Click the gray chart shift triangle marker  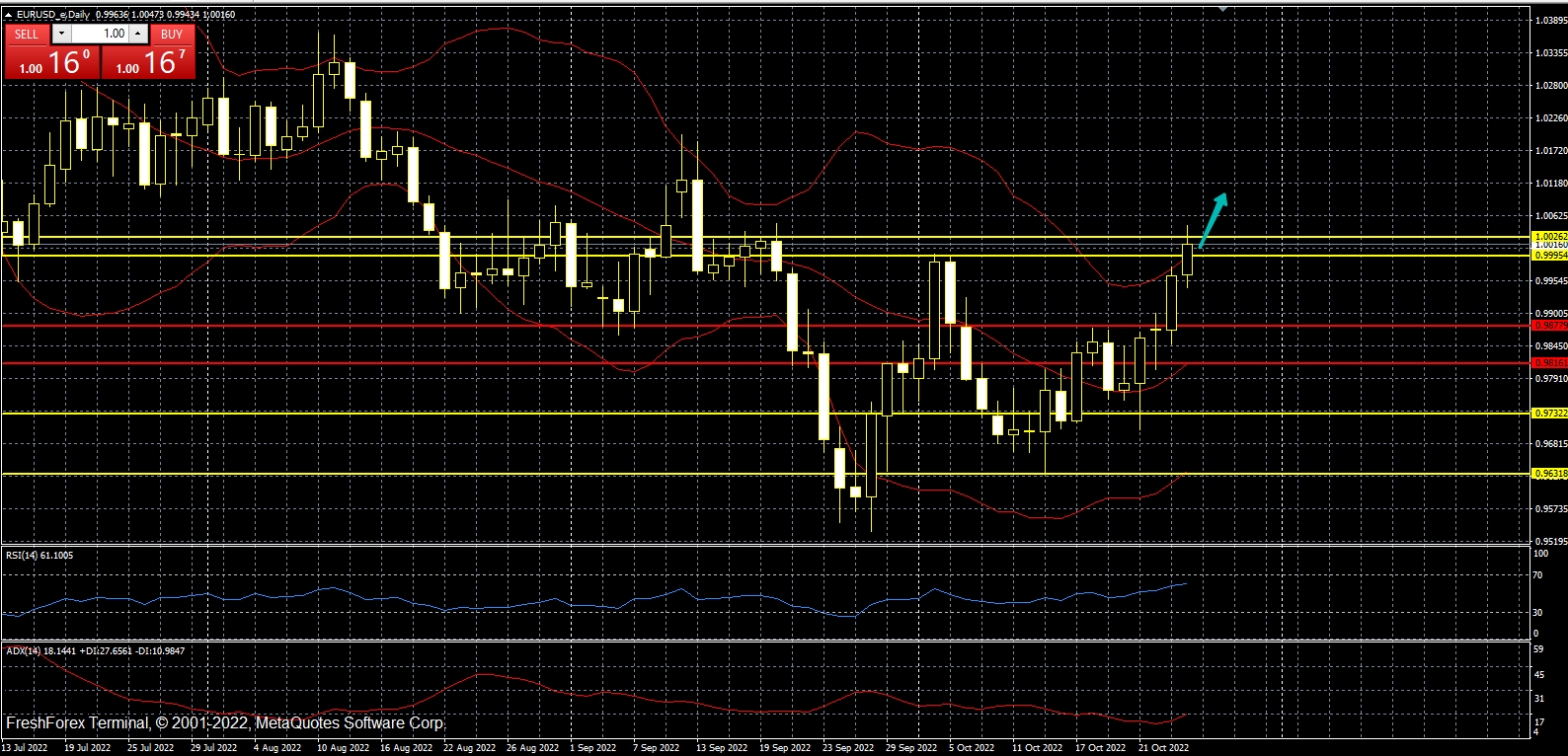[1223, 9]
